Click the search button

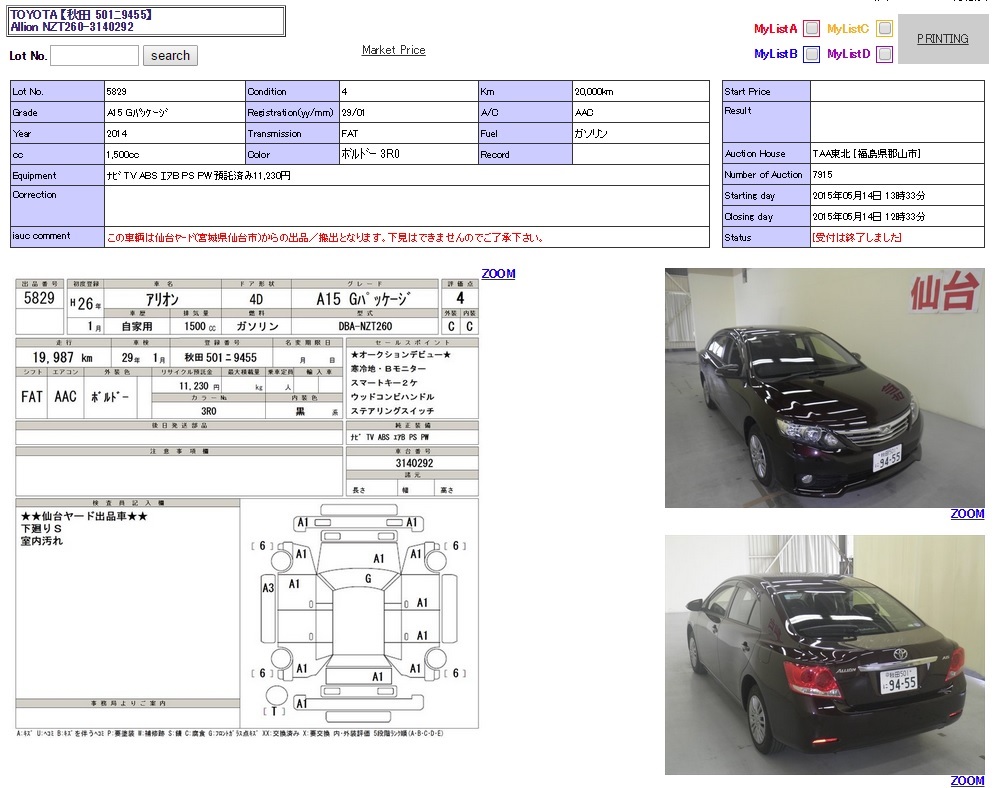(170, 56)
